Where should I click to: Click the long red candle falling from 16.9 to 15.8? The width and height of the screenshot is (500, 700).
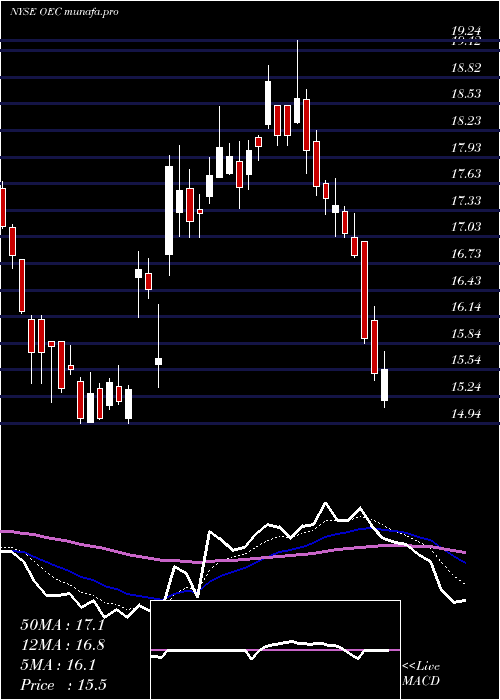365,292
